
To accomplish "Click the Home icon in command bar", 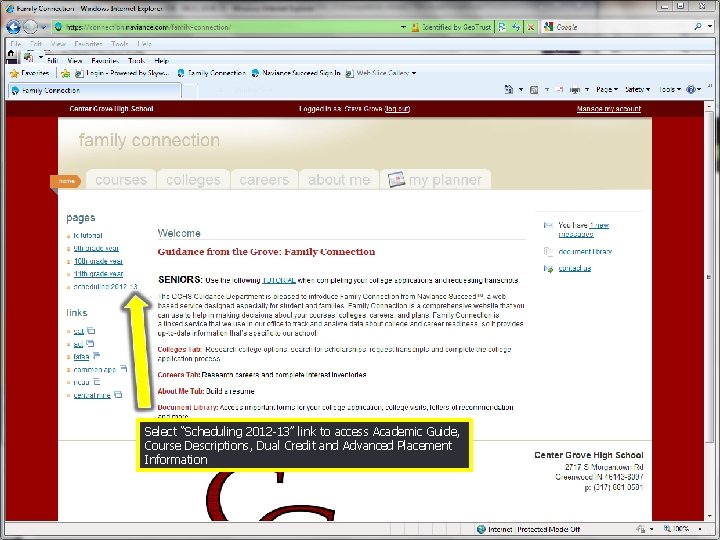I will (508, 90).
